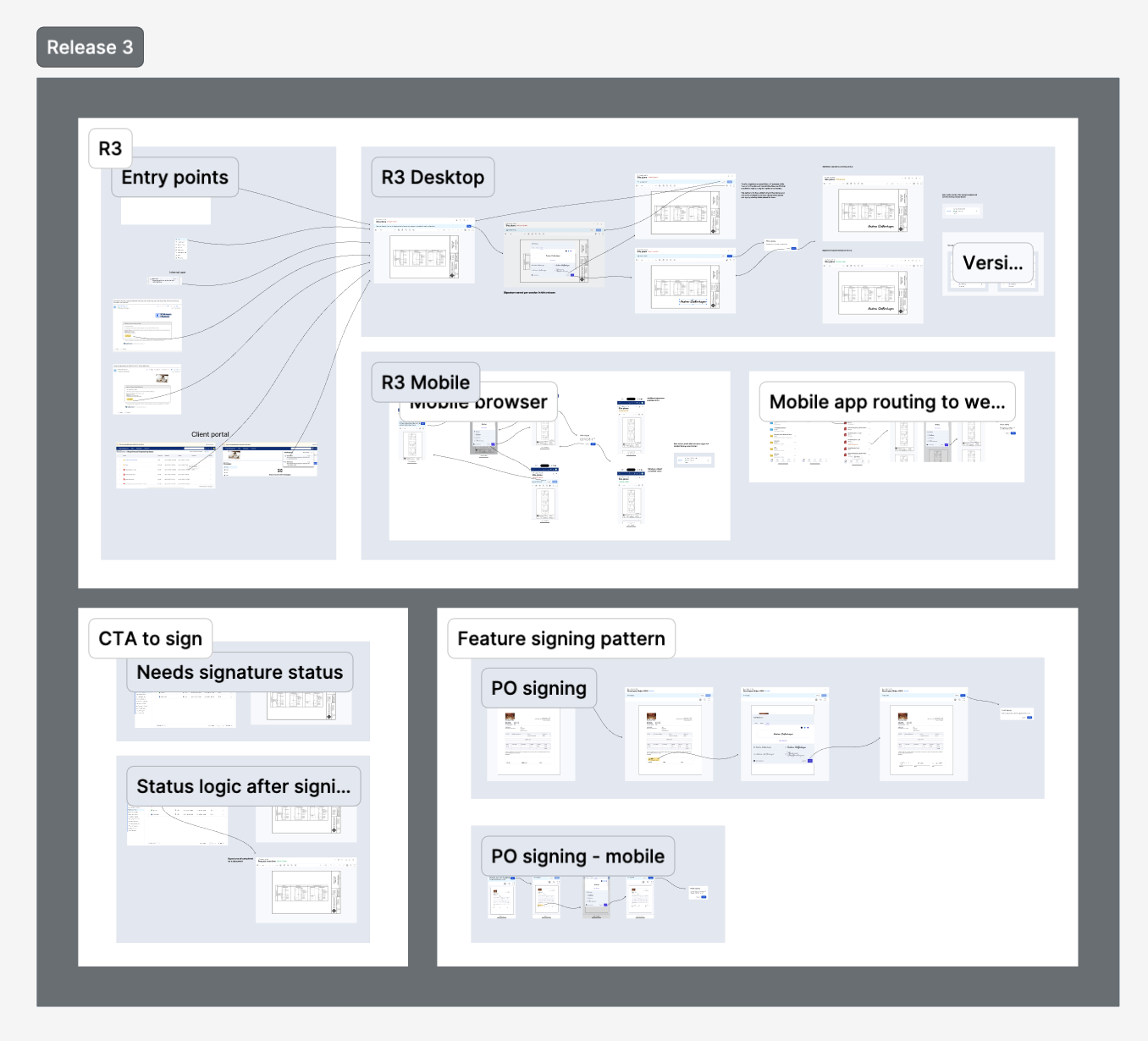
Task: Click the yellow highlighted signature field on the PO
Action: click(653, 760)
